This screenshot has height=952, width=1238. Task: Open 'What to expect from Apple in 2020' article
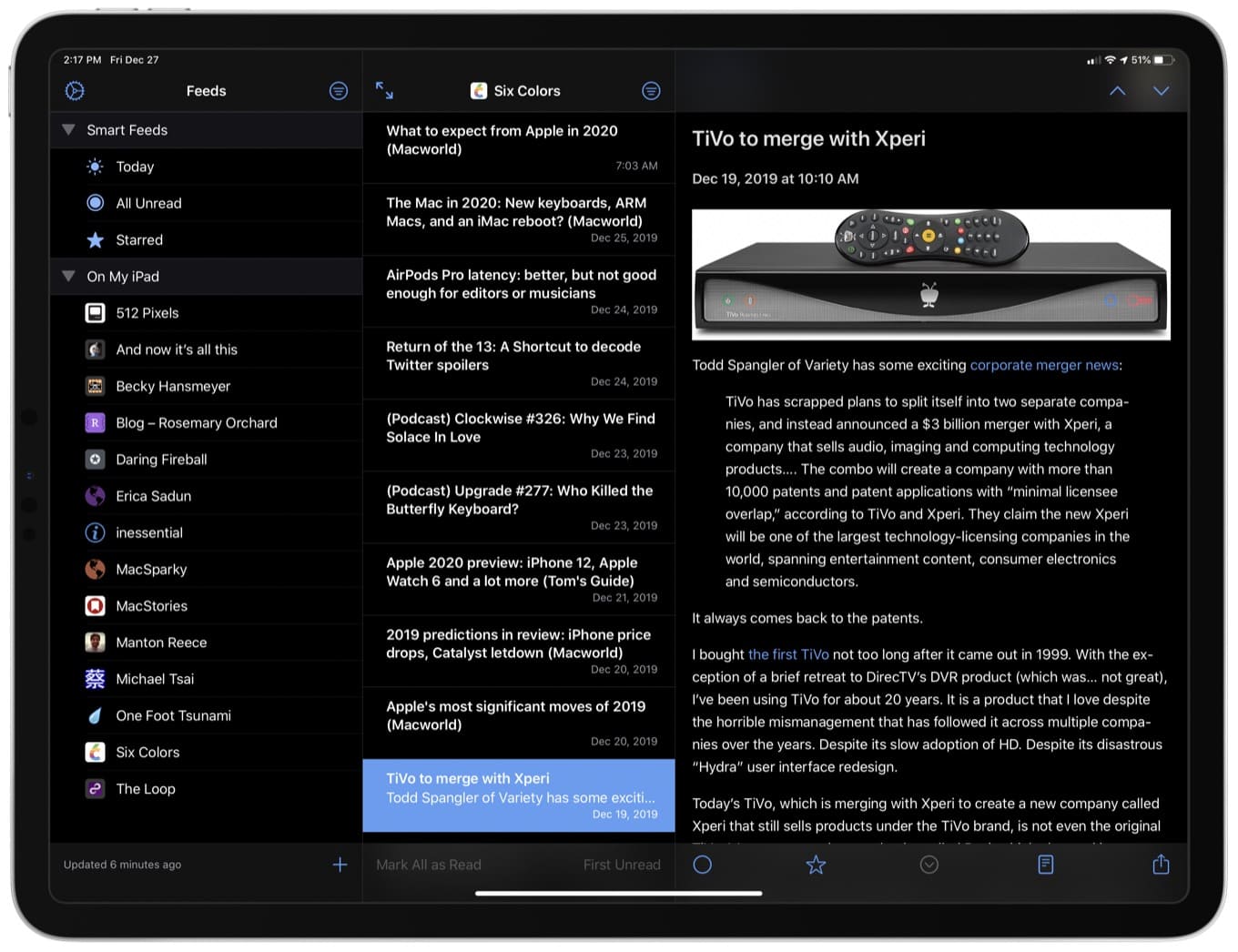point(519,147)
